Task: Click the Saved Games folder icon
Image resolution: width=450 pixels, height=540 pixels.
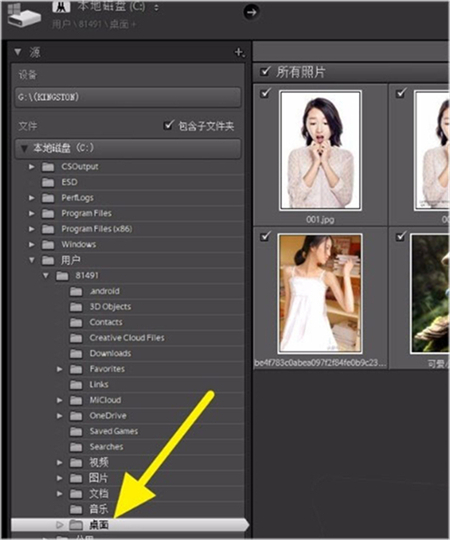Action: click(x=76, y=431)
